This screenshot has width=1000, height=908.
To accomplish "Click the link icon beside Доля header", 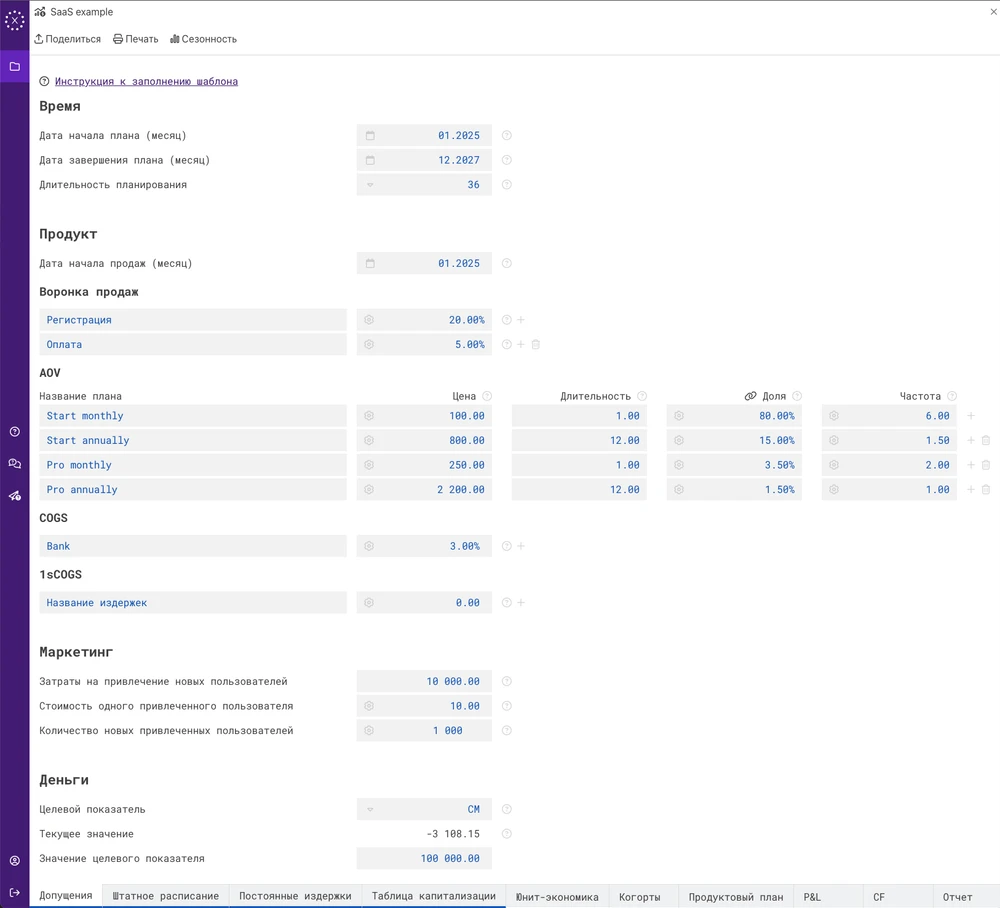I will click(x=750, y=397).
